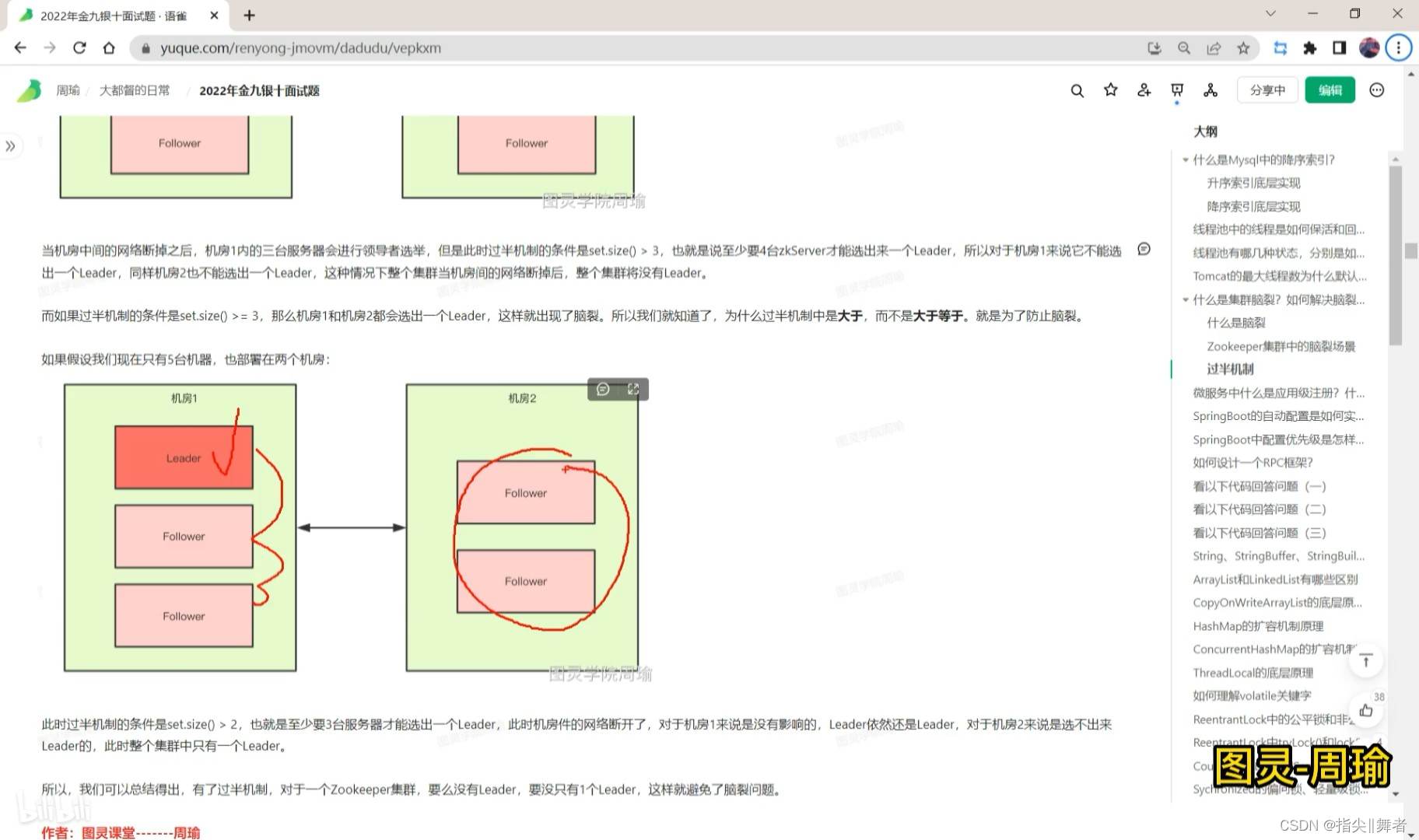Close the 2022年金九银十面试题 tab

(x=214, y=16)
